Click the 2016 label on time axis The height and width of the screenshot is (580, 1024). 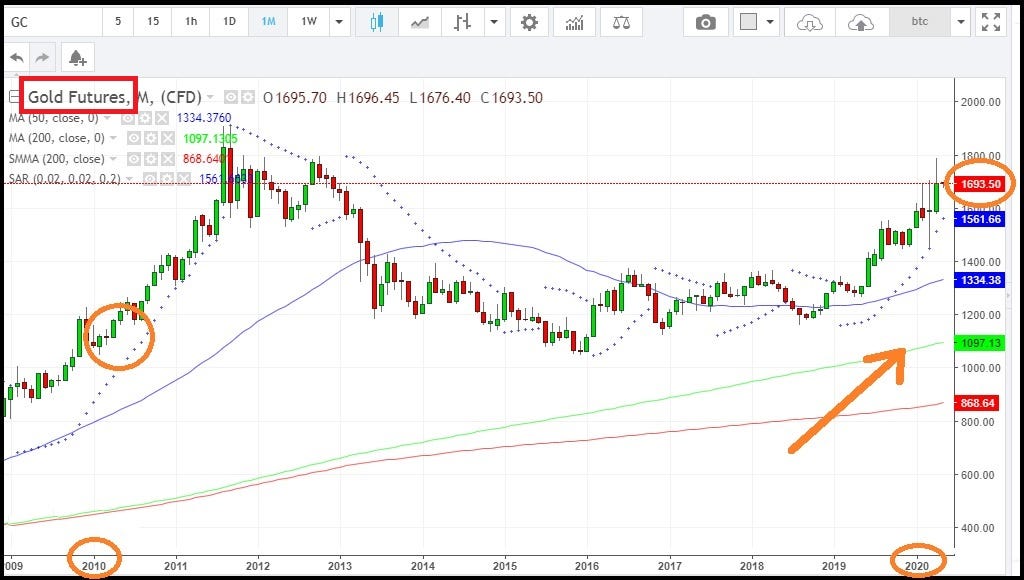coord(587,566)
